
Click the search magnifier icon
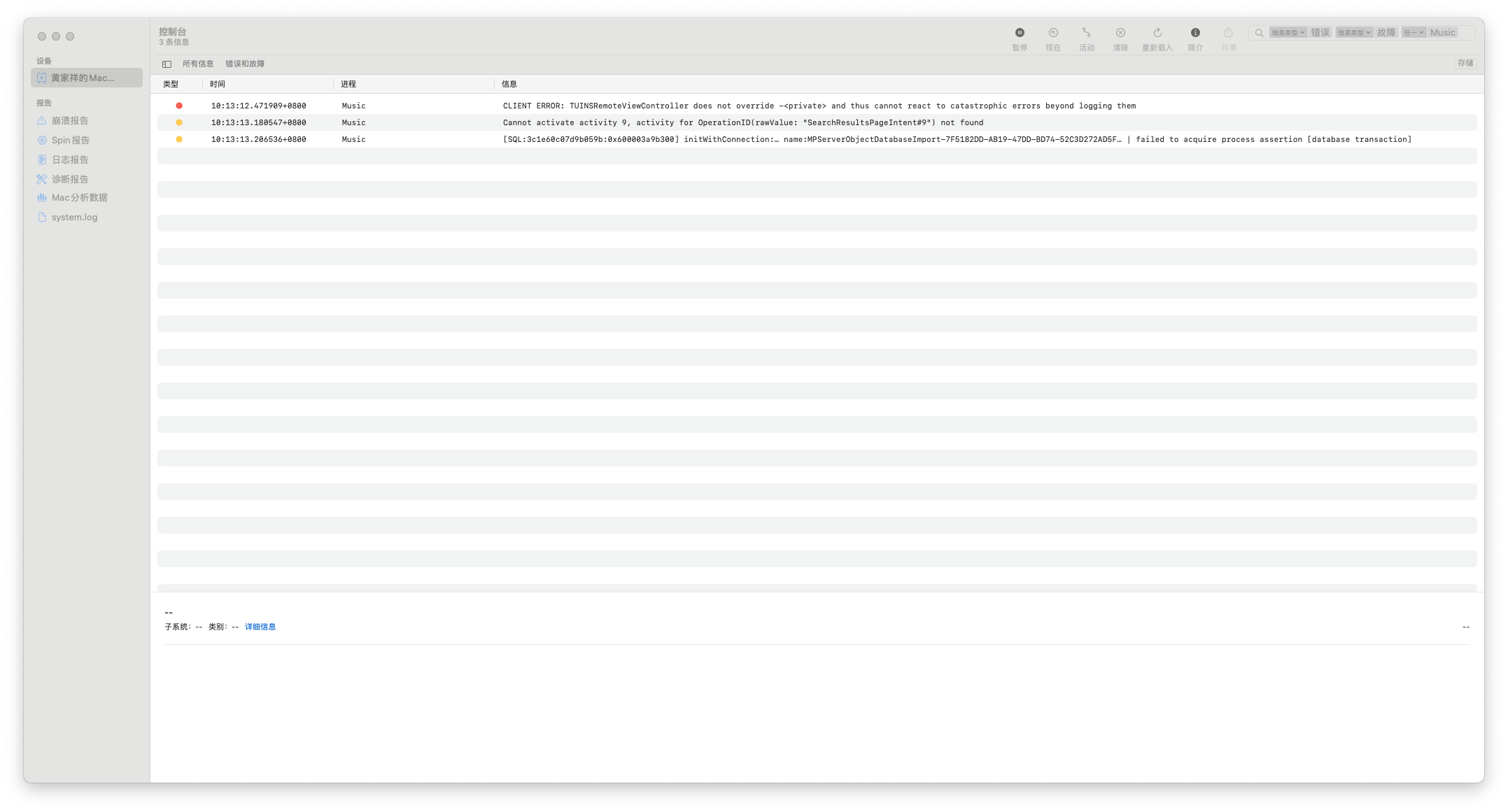pos(1259,33)
